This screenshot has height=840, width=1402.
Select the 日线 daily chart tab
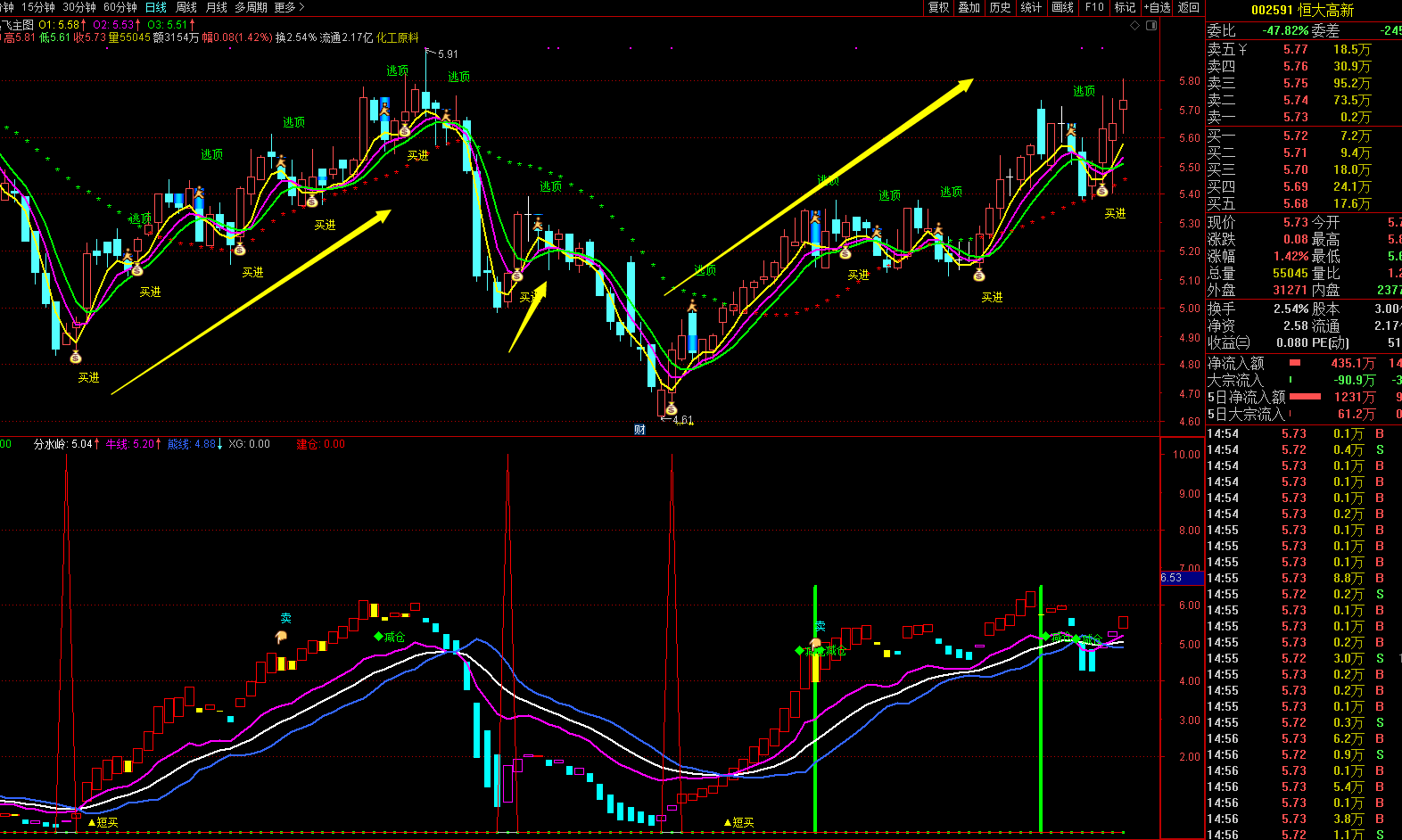click(156, 7)
